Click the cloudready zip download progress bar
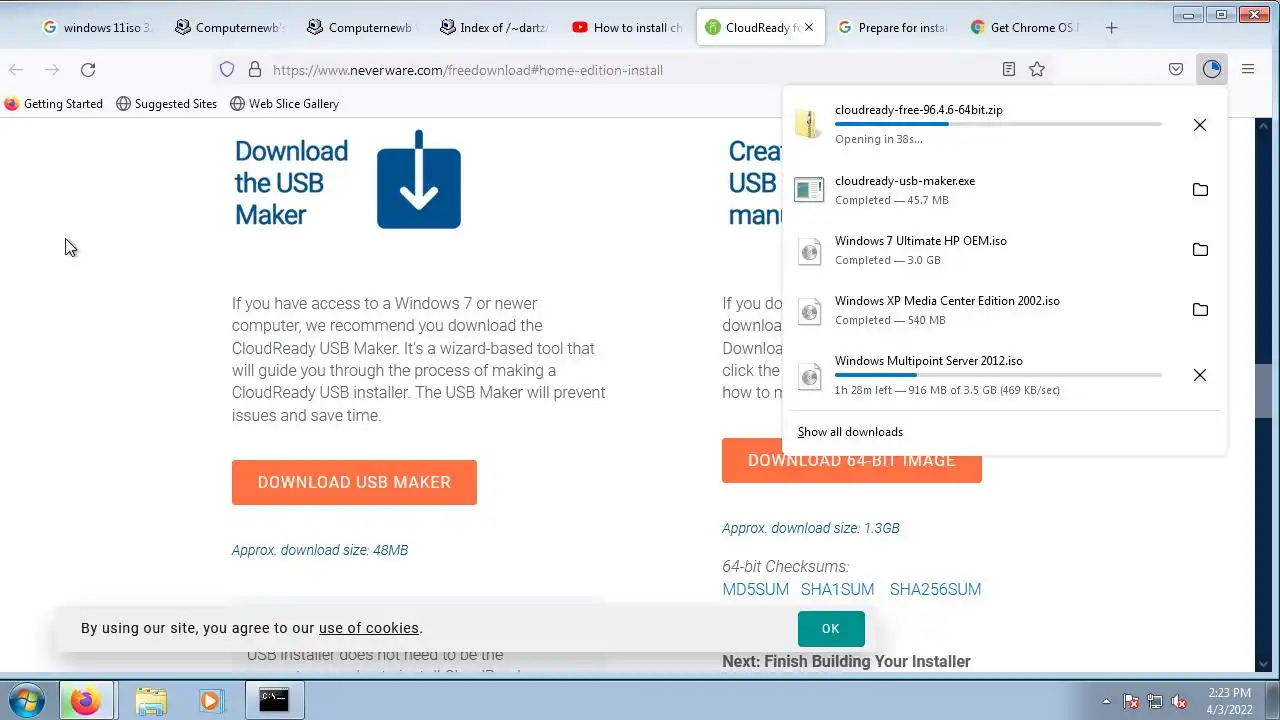Screen dimensions: 1280x720 tap(998, 124)
